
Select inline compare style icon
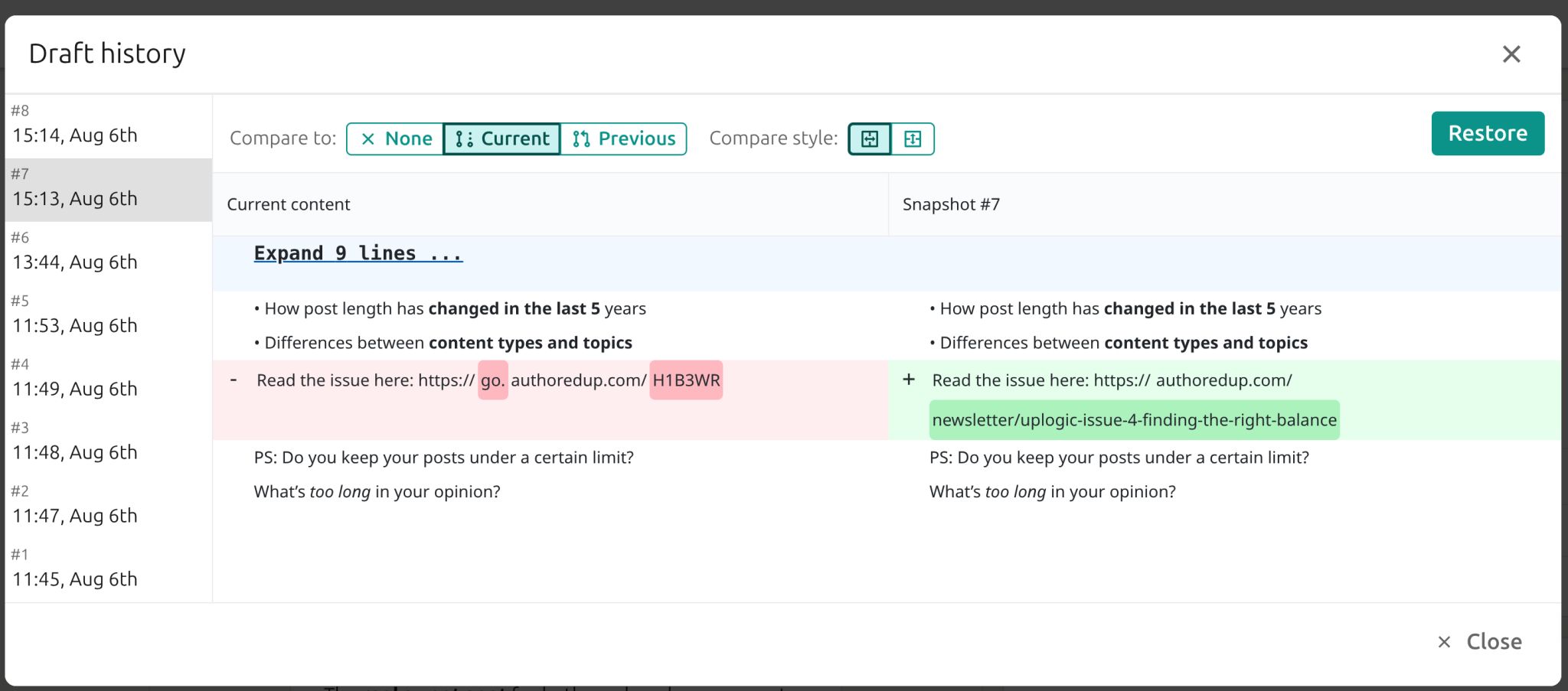(913, 139)
